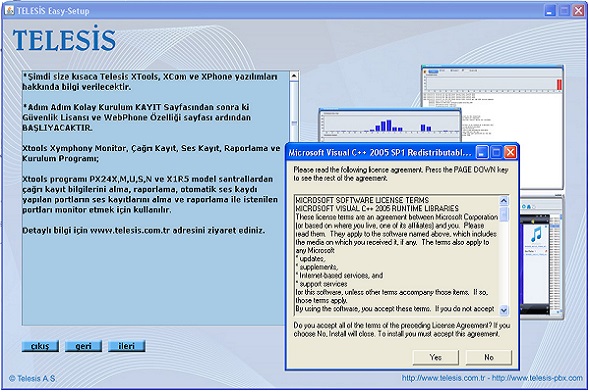
Task: Click the Telesis Easy-Setup title bar icon
Action: 9,11
